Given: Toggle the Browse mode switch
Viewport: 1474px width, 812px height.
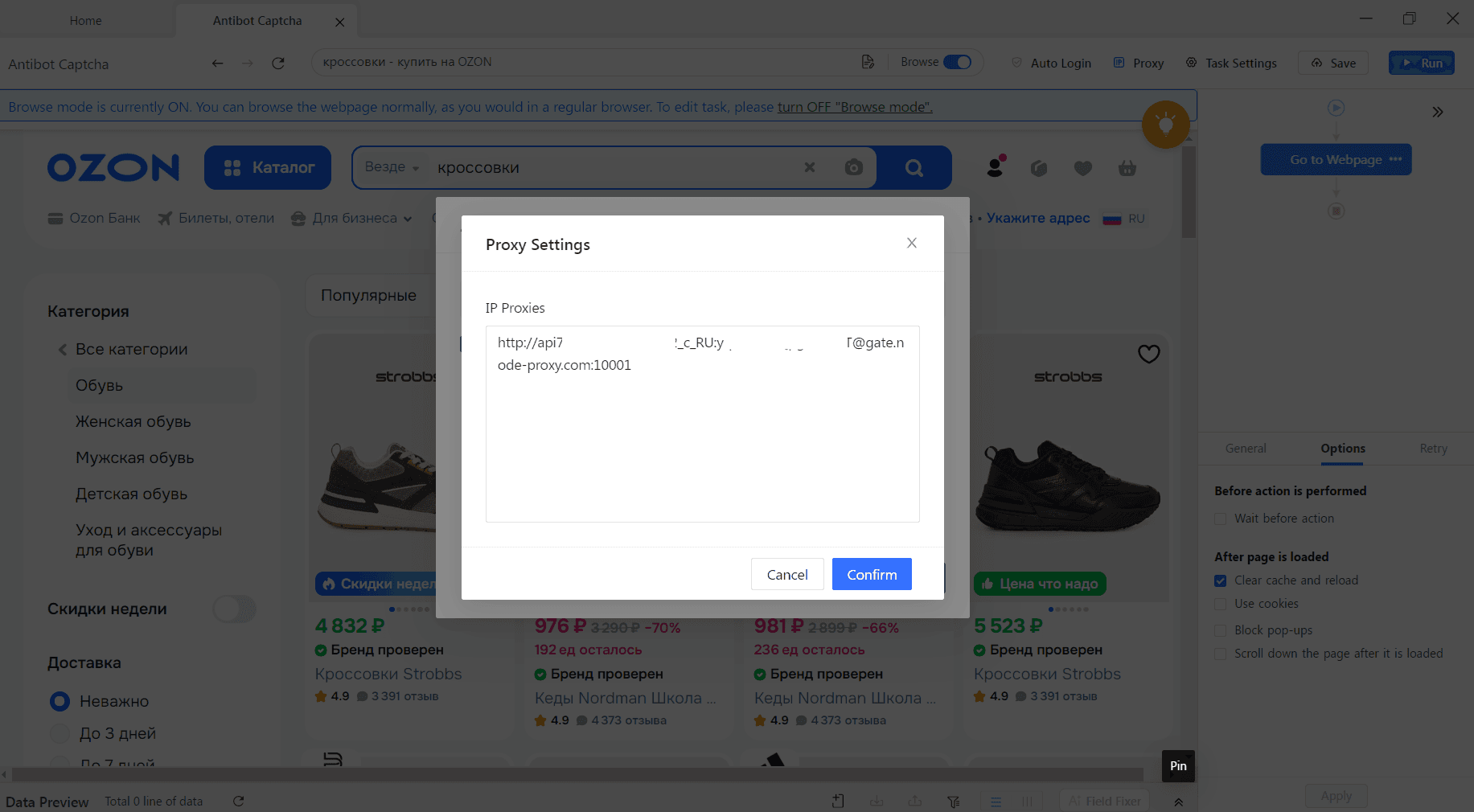Looking at the screenshot, I should 957,62.
